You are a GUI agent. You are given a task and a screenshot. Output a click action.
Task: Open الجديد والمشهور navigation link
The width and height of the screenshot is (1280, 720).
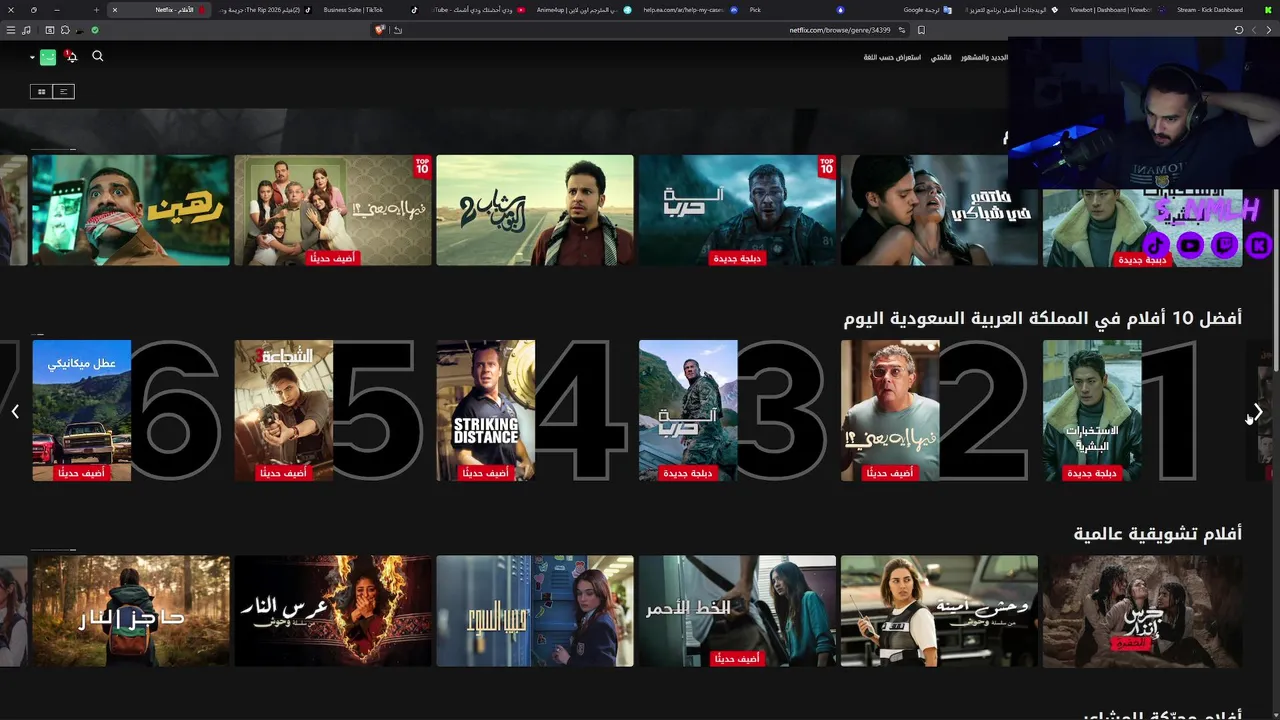pyautogui.click(x=984, y=58)
